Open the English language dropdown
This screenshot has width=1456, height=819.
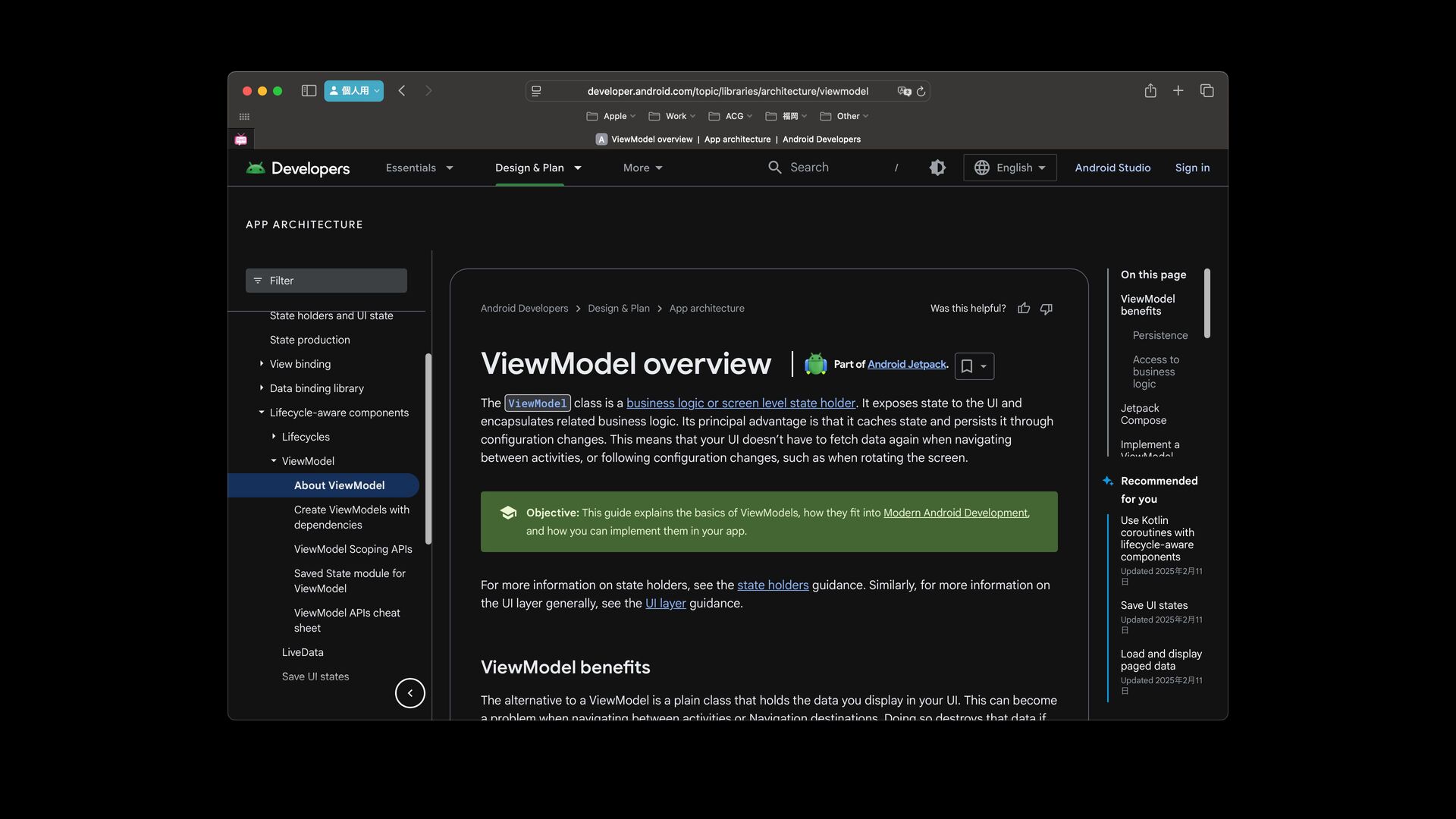point(1010,168)
